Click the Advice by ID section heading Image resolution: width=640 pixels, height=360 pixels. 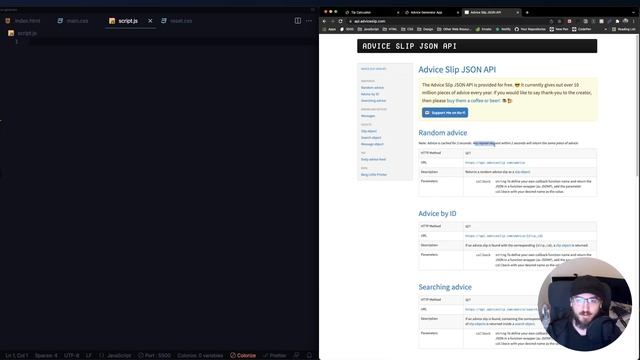[x=437, y=213]
